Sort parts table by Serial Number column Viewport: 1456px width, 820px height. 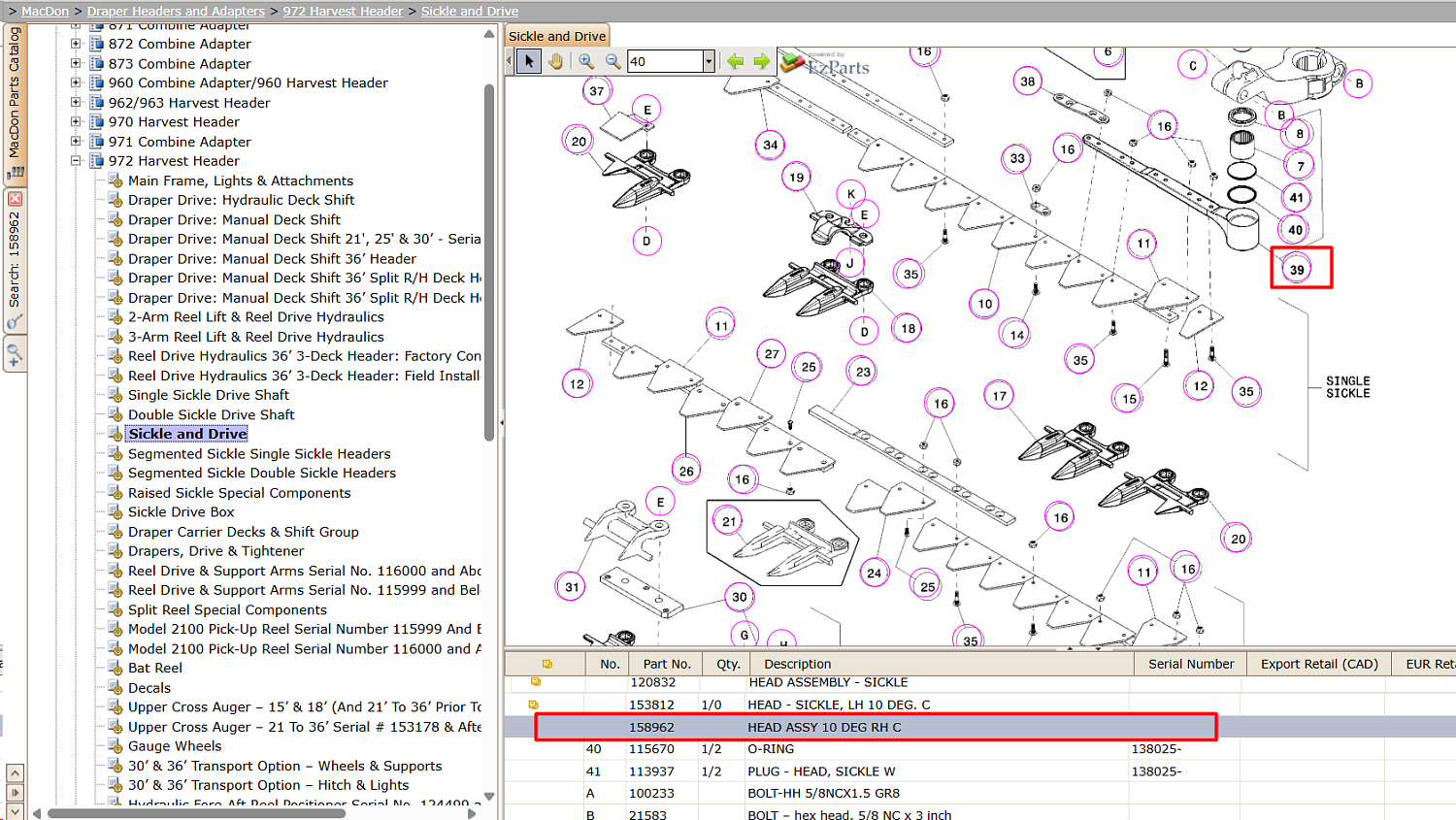click(x=1191, y=664)
